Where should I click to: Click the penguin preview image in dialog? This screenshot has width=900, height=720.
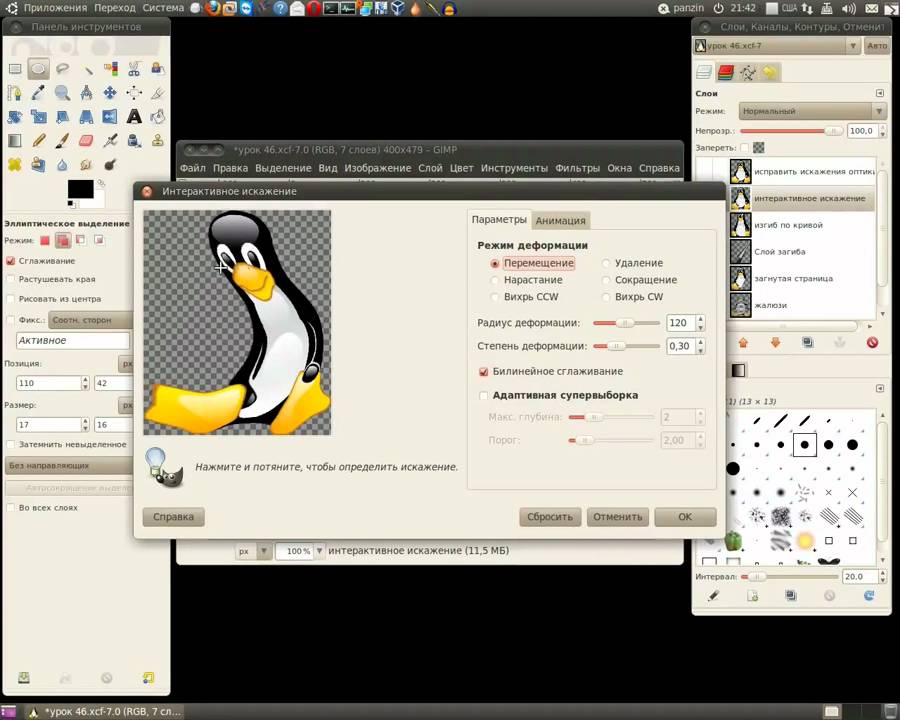pyautogui.click(x=237, y=322)
